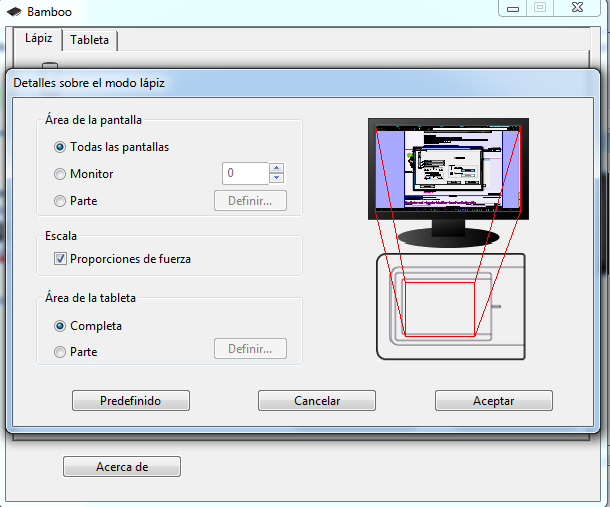Viewport: 610px width, 507px height.
Task: Minimize the Bamboo window
Action: click(513, 8)
